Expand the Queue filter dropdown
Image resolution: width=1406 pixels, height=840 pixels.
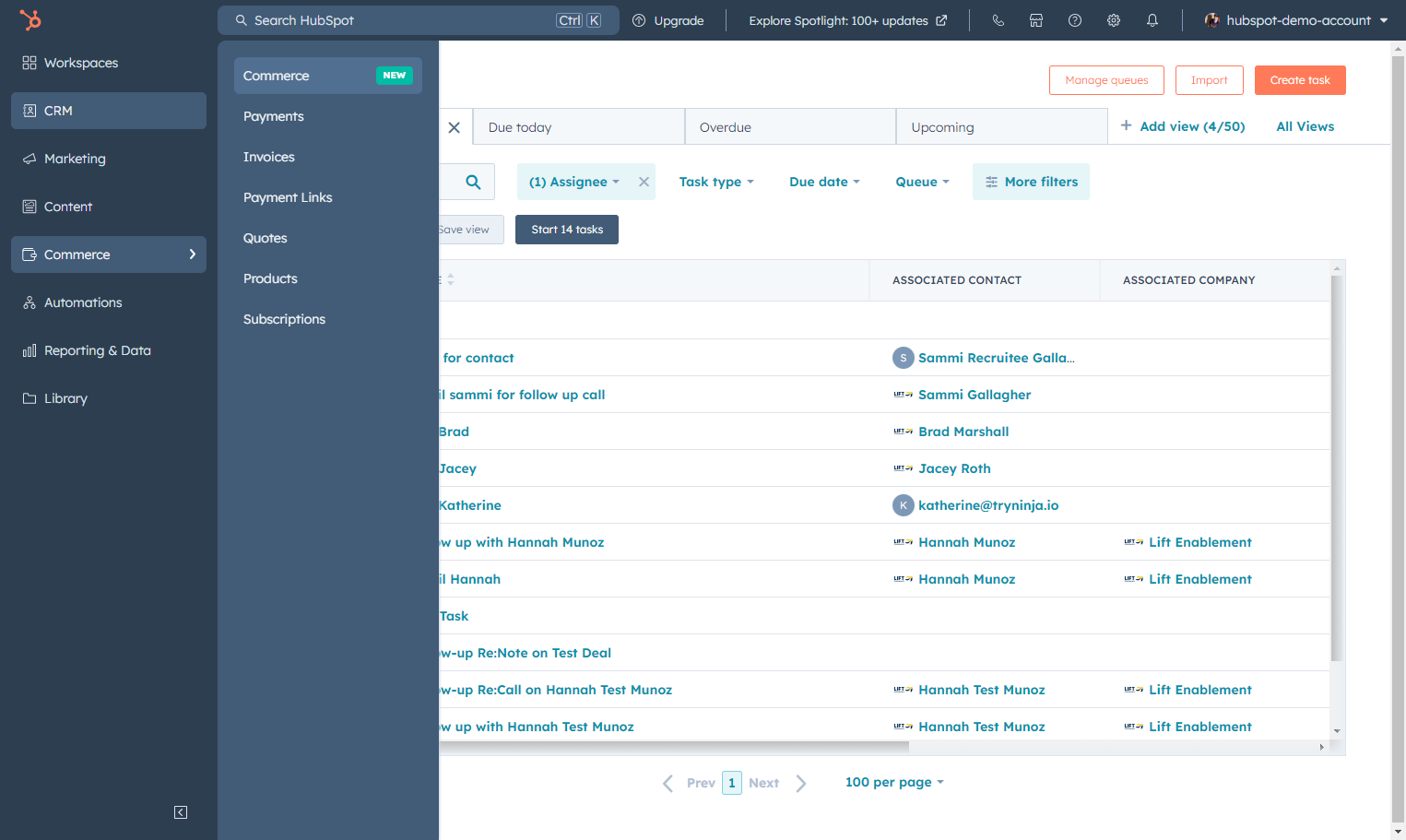pyautogui.click(x=922, y=182)
